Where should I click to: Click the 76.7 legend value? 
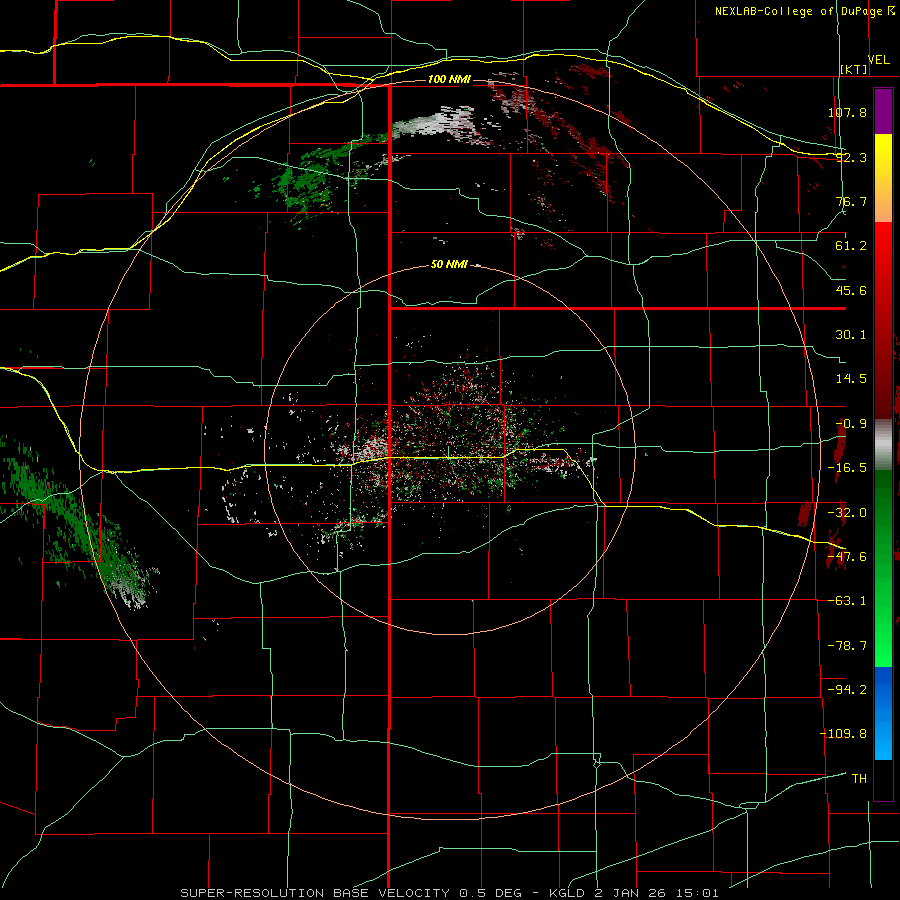(851, 201)
